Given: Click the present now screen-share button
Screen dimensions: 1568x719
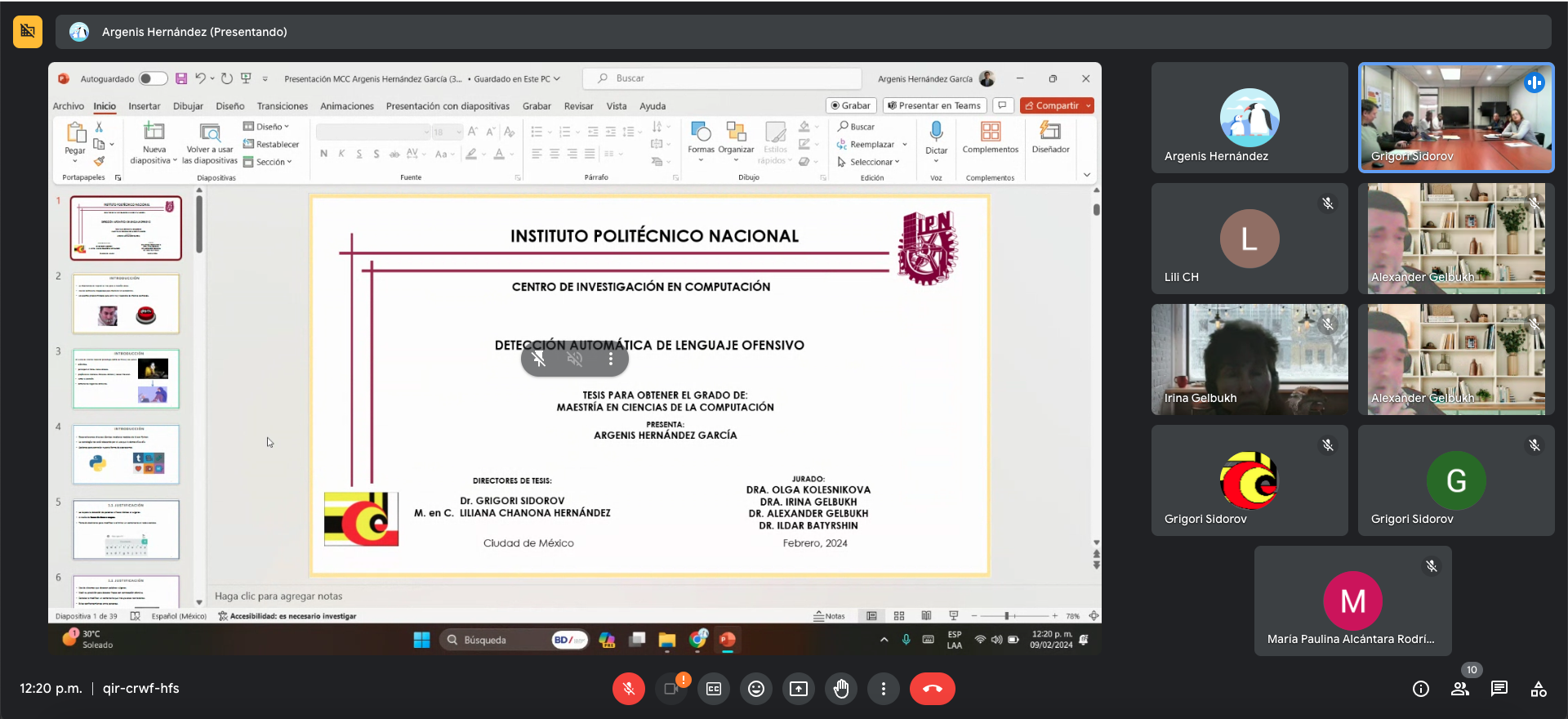Looking at the screenshot, I should click(799, 689).
